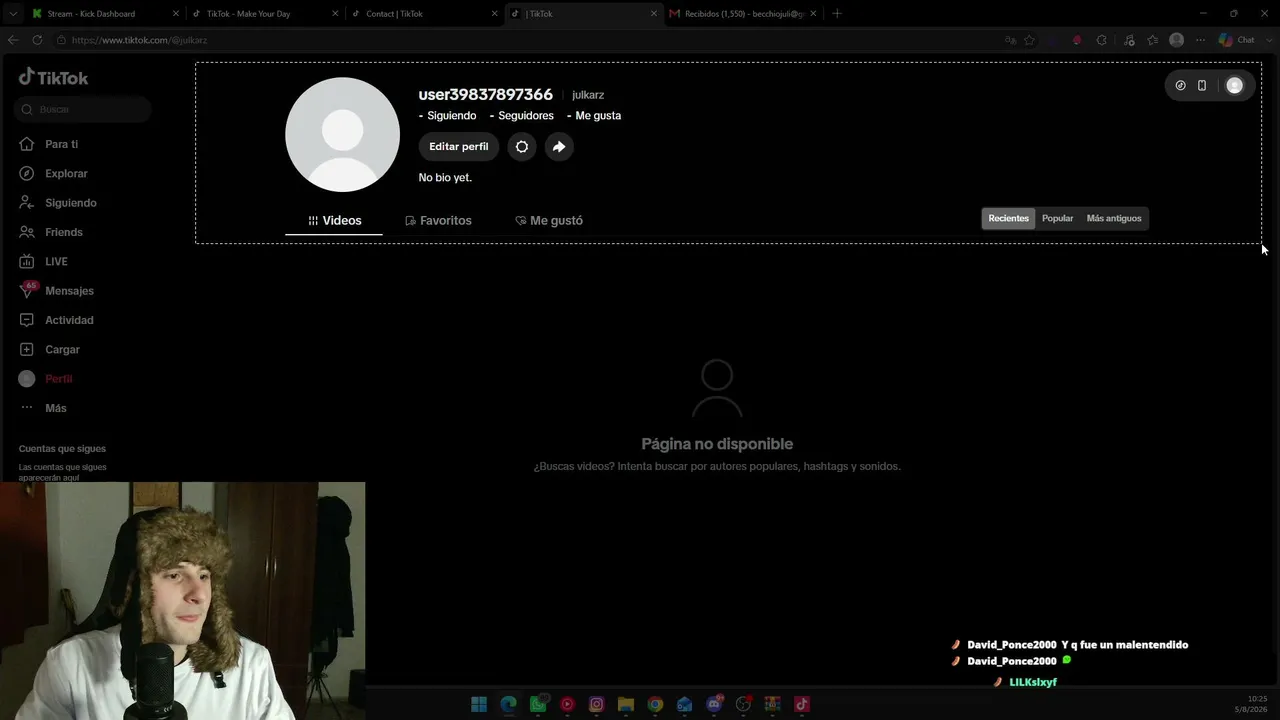
Task: Open Instagram from the taskbar
Action: pos(597,704)
